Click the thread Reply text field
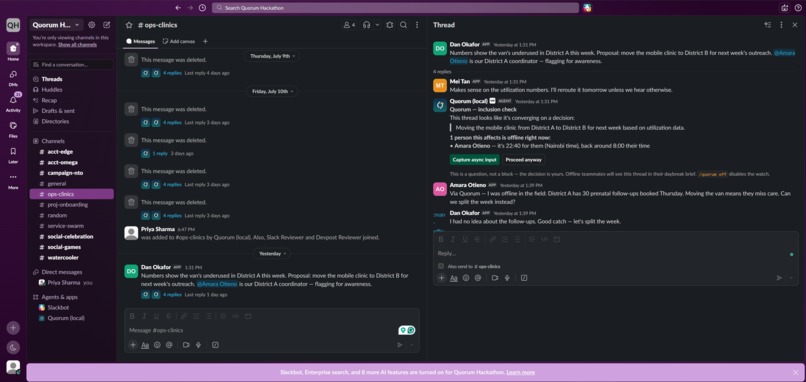 pyautogui.click(x=612, y=253)
